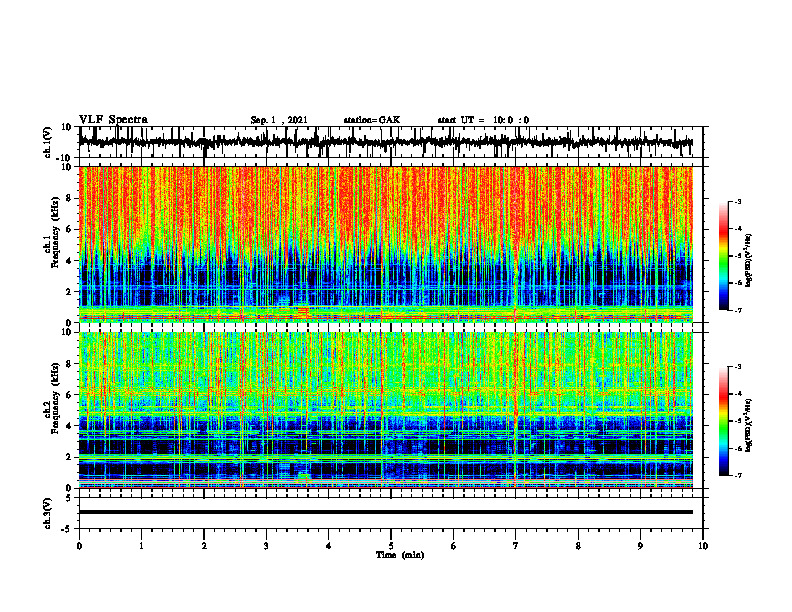
Task: Click the "2" minute tick on time axis
Action: pyautogui.click(x=204, y=546)
